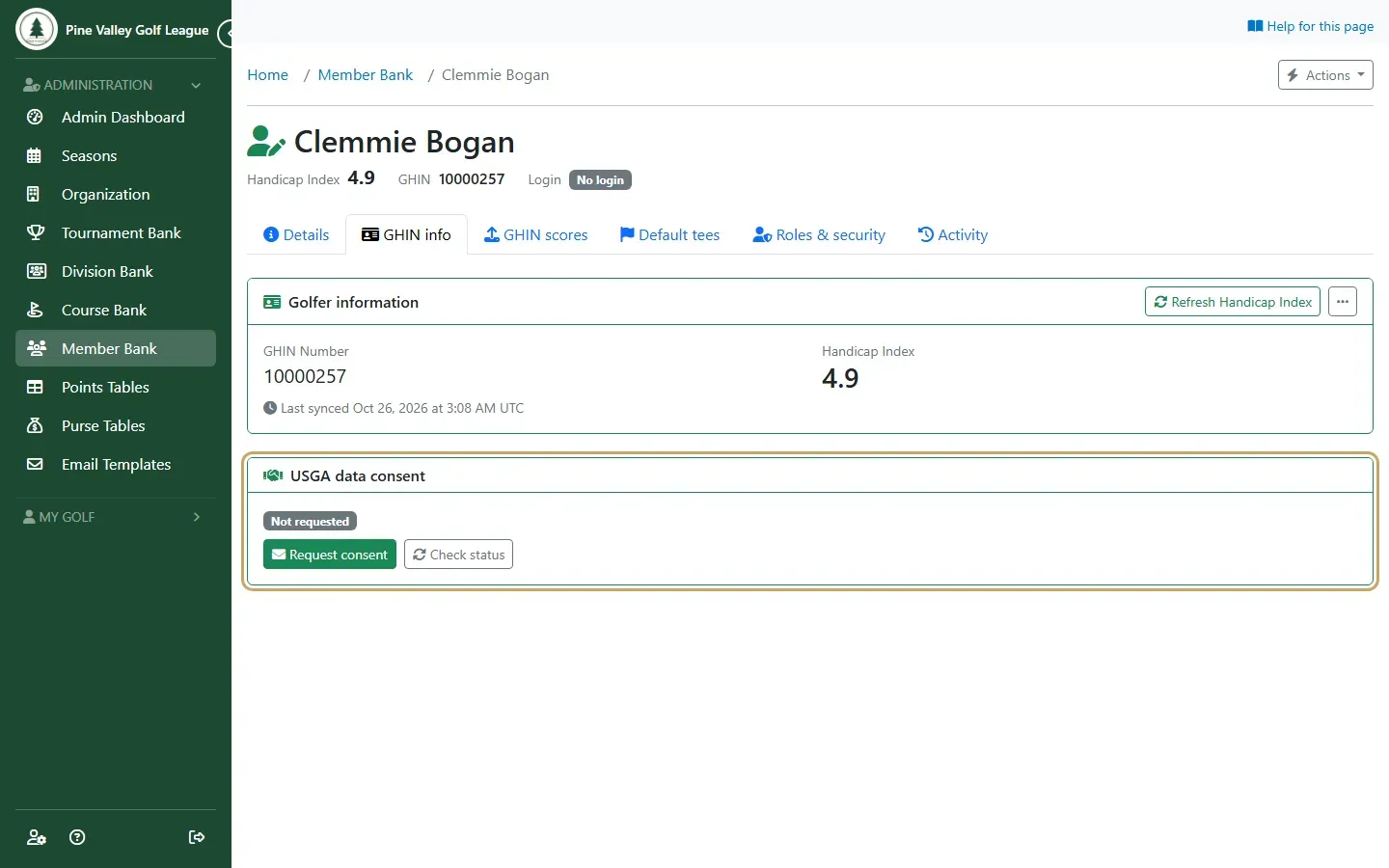Click the Last synced timestamp text
The width and height of the screenshot is (1389, 868).
click(394, 408)
